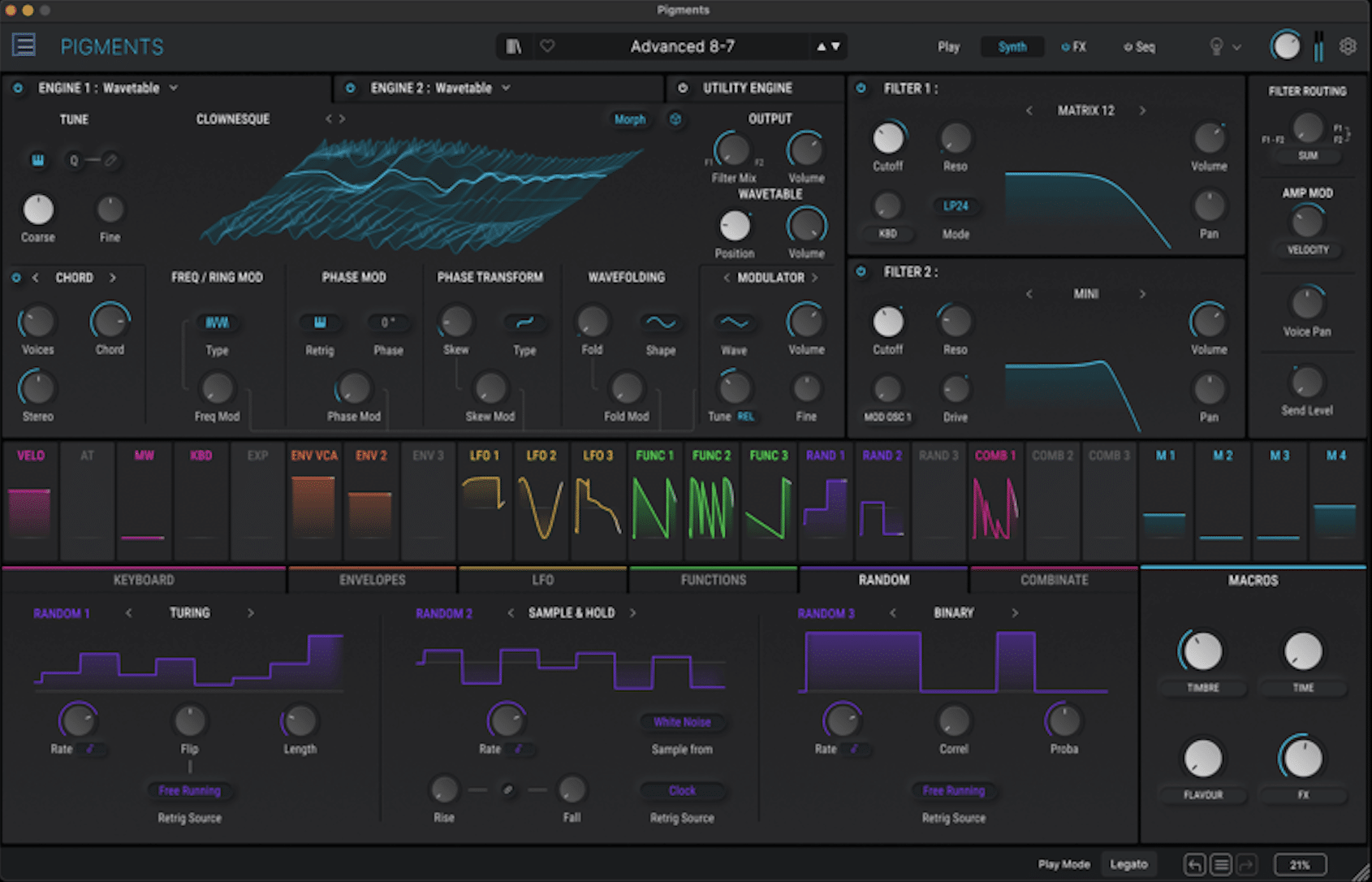Click the lightbulb sound design tips icon
This screenshot has height=882, width=1372.
pyautogui.click(x=1216, y=47)
